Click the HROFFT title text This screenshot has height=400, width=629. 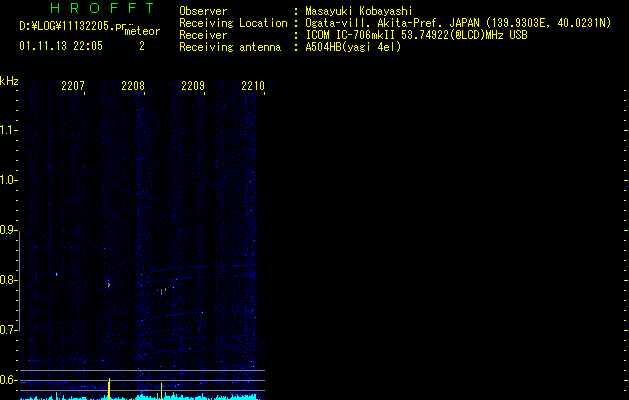[x=103, y=8]
